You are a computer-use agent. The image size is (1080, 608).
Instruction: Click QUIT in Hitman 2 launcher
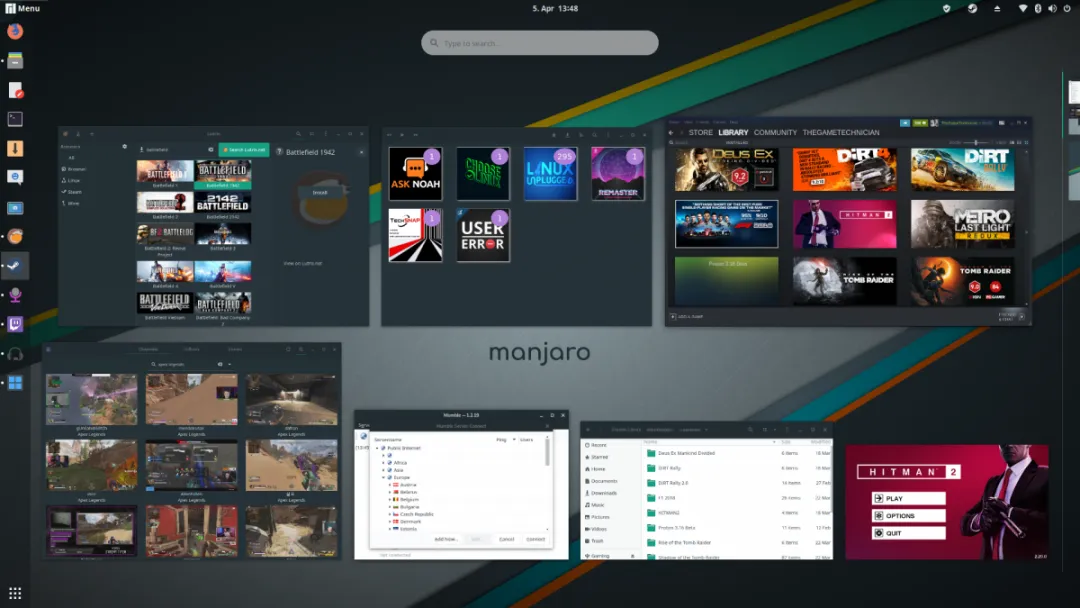point(908,533)
